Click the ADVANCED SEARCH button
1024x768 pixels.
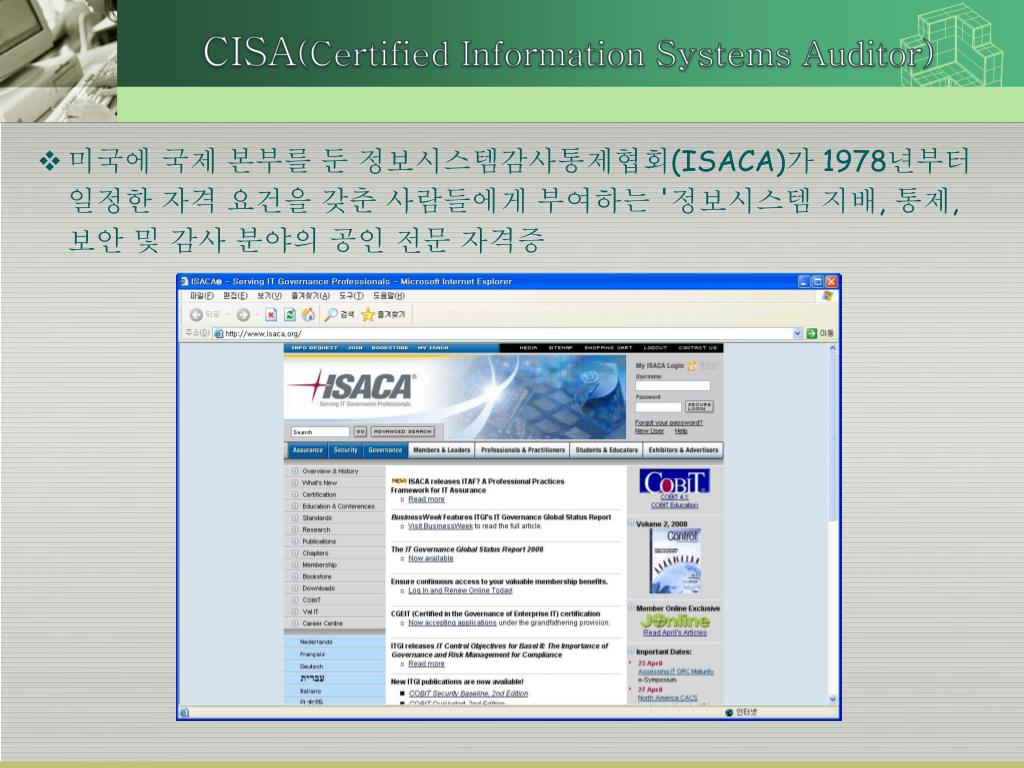402,432
